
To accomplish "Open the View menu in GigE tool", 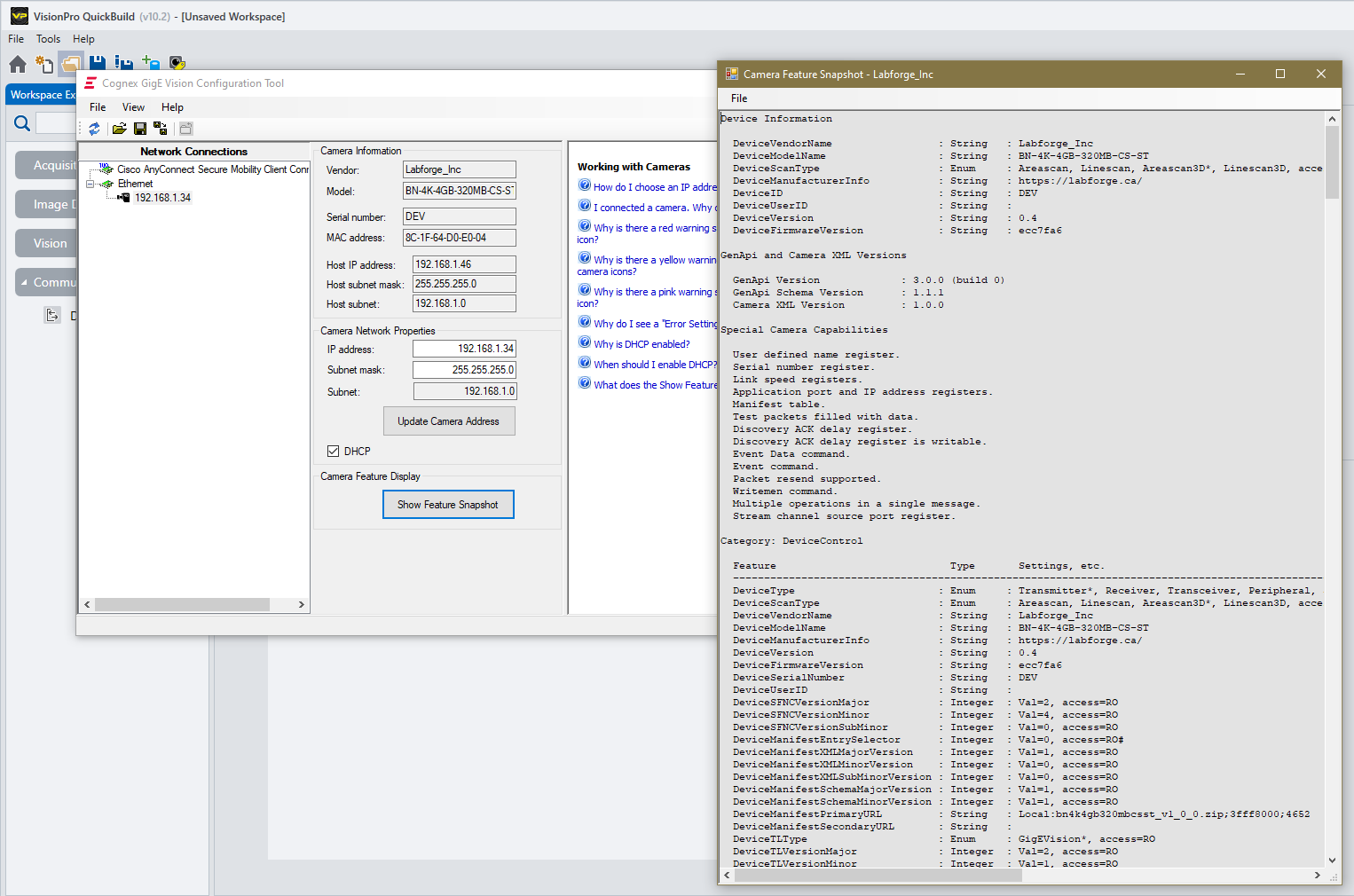I will pos(133,107).
